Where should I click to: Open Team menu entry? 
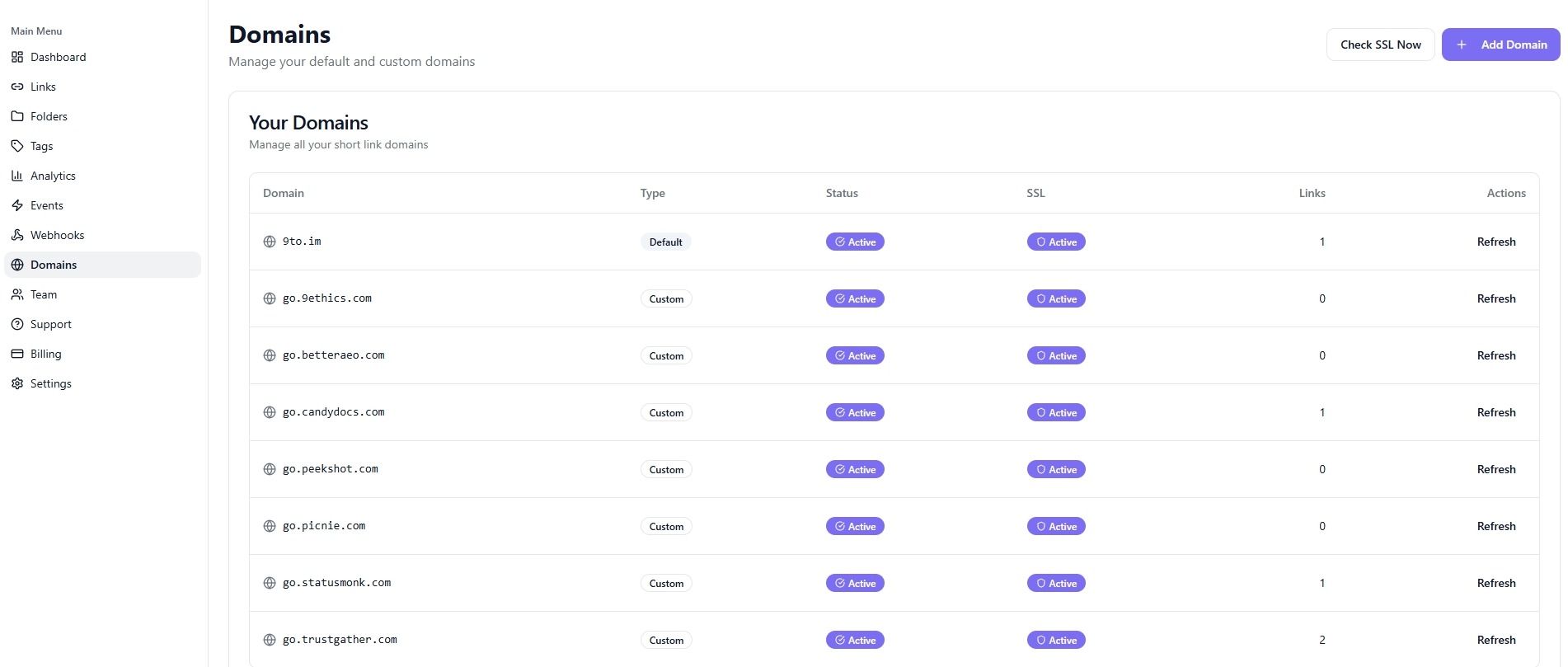click(x=102, y=294)
